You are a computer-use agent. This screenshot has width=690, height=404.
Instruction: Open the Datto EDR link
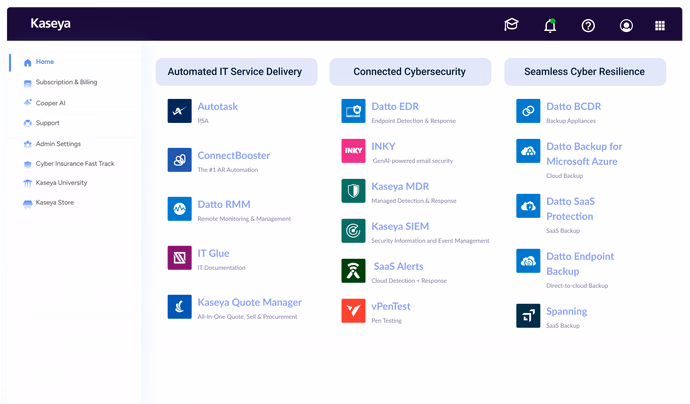pyautogui.click(x=395, y=107)
